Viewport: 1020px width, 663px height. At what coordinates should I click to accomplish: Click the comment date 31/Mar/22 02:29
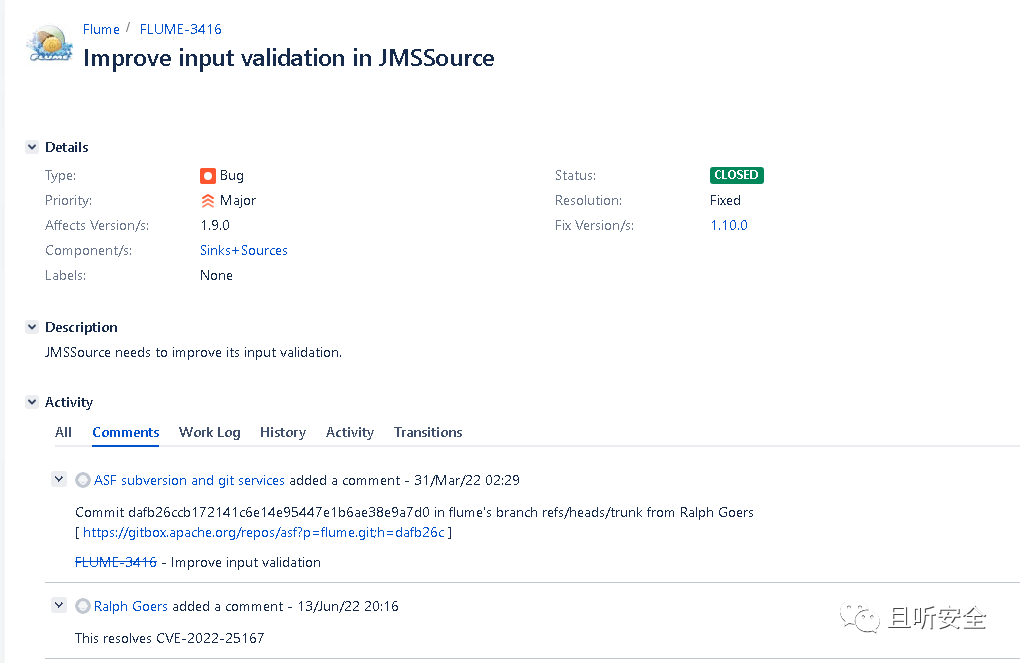[x=466, y=480]
